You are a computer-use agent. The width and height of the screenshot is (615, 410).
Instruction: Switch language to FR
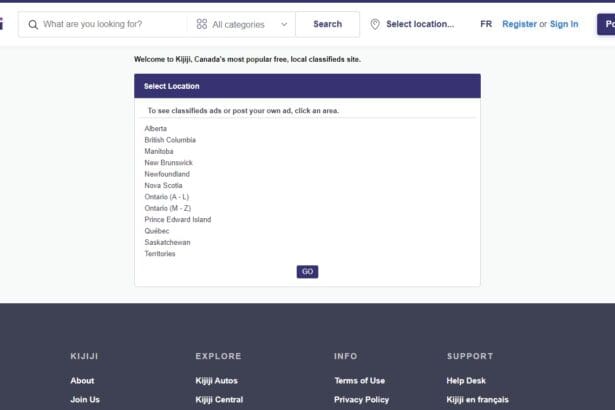[486, 24]
